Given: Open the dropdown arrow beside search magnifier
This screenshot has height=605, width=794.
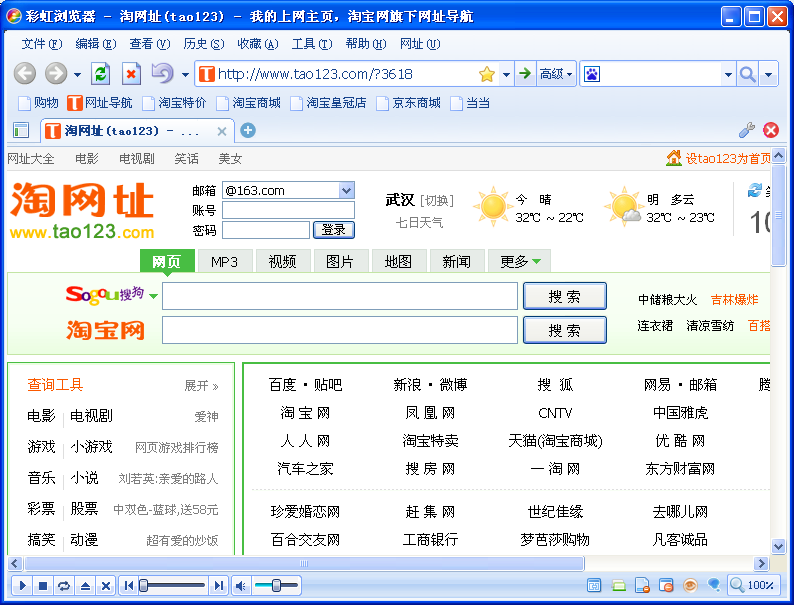Looking at the screenshot, I should (x=768, y=75).
